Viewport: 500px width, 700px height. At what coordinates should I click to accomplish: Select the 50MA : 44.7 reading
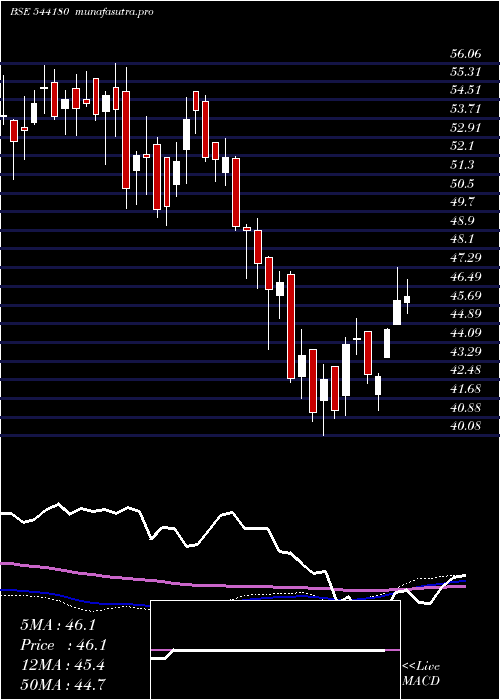62,684
